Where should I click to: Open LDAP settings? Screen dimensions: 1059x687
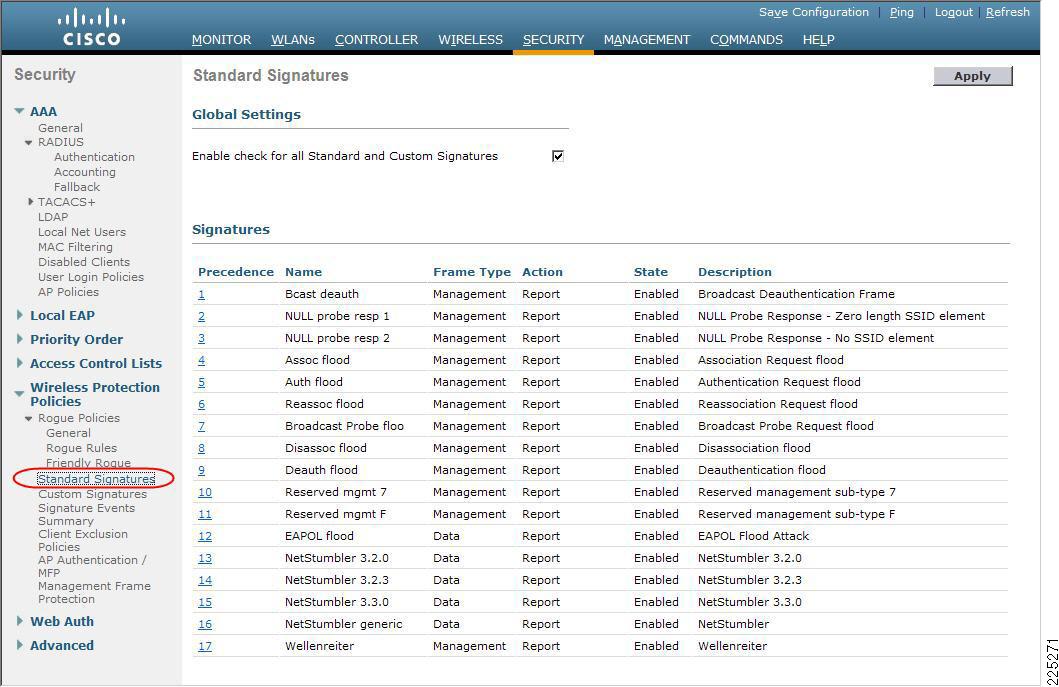pos(53,217)
